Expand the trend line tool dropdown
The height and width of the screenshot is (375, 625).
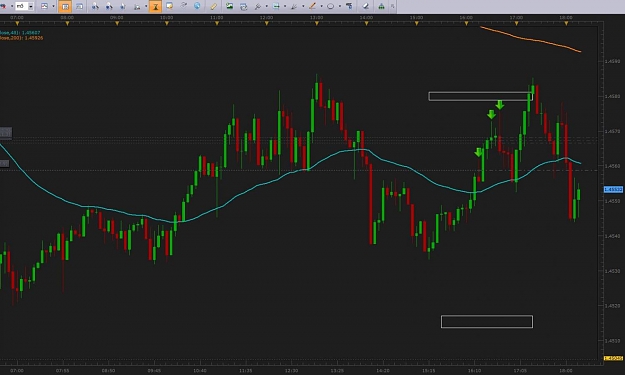pos(321,6)
